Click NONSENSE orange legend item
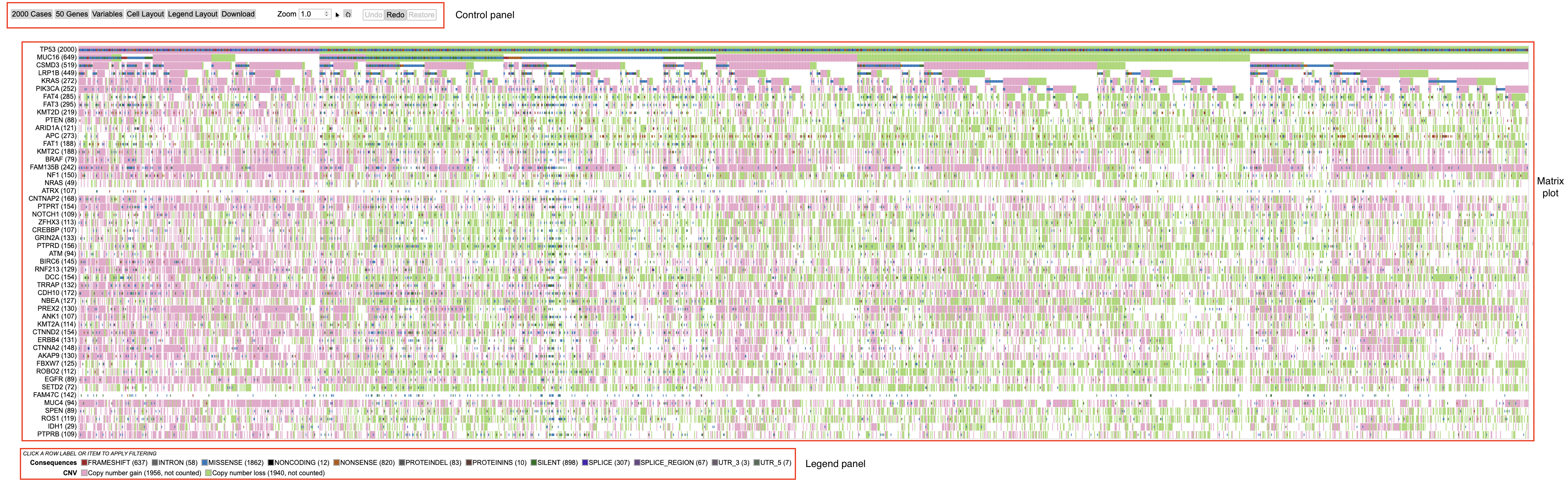Viewport: 1568px width, 486px height. (366, 463)
